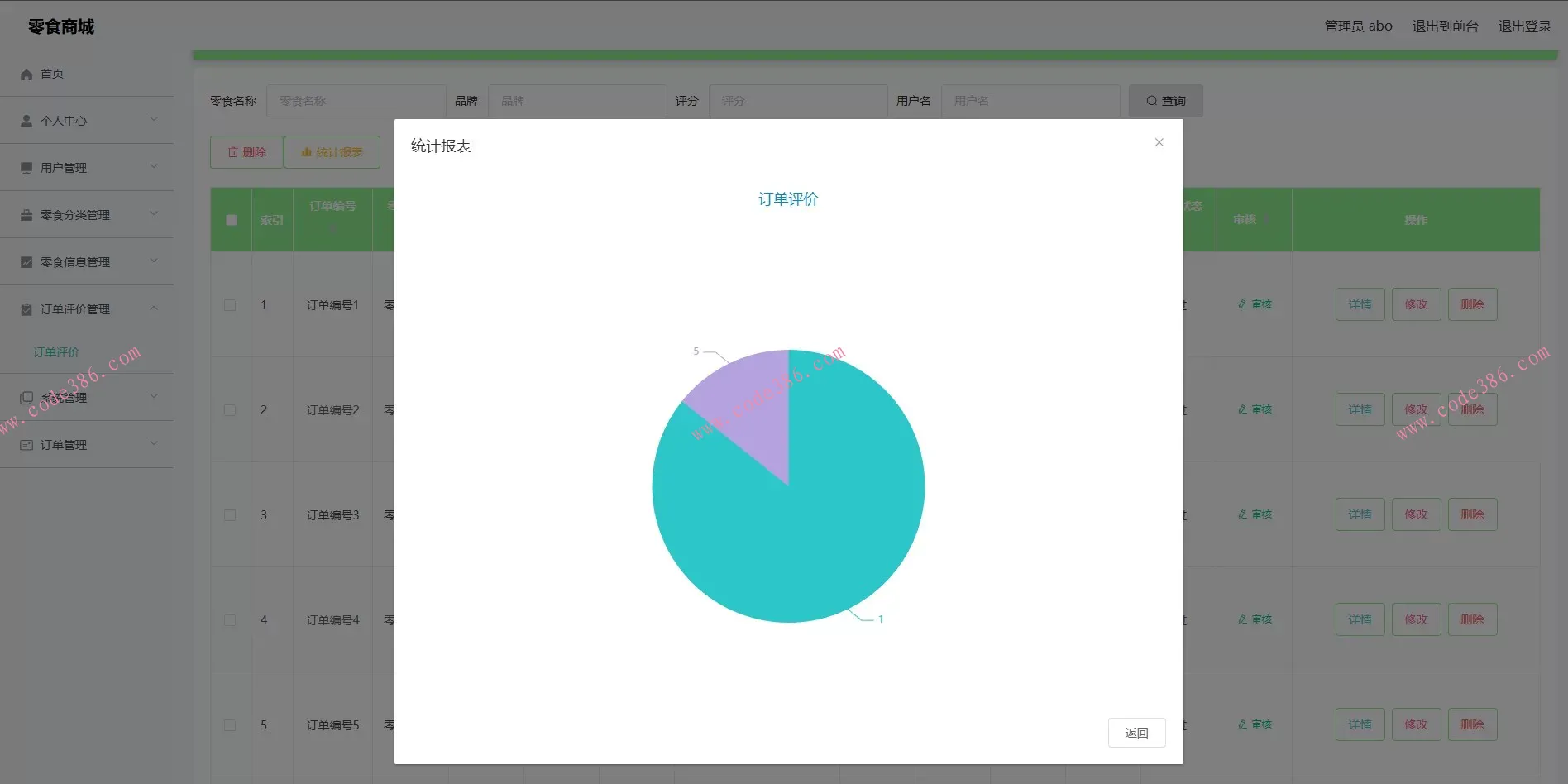Click the 审核 edit icon in row 1
The height and width of the screenshot is (784, 1568).
pyautogui.click(x=1242, y=304)
